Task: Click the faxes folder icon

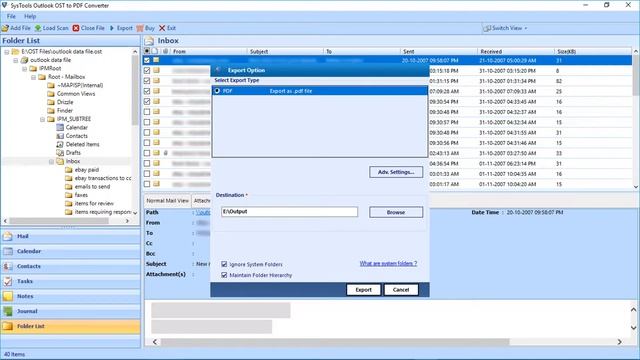Action: pyautogui.click(x=69, y=195)
